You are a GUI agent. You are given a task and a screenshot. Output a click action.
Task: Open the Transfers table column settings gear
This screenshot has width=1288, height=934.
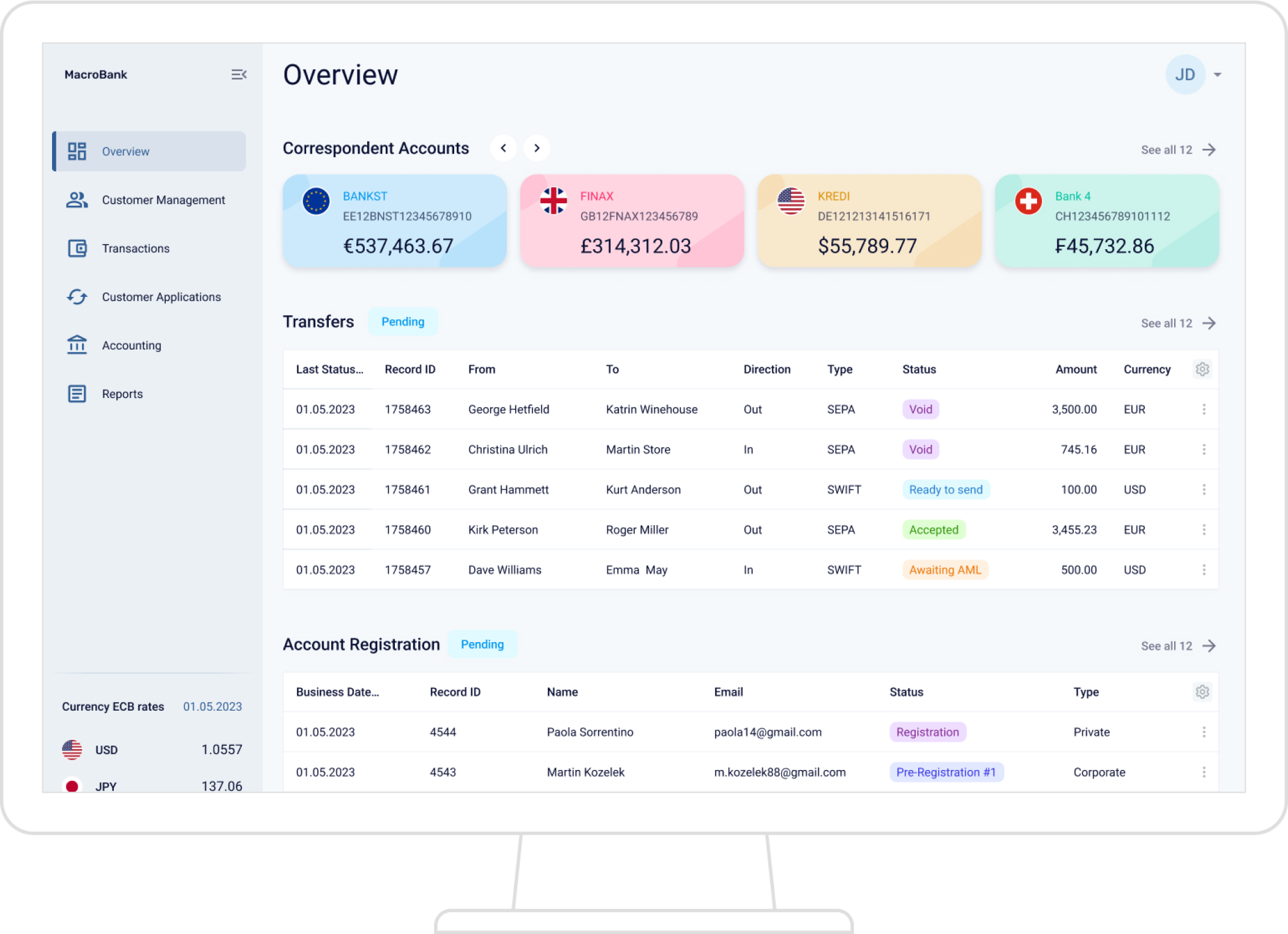1202,369
